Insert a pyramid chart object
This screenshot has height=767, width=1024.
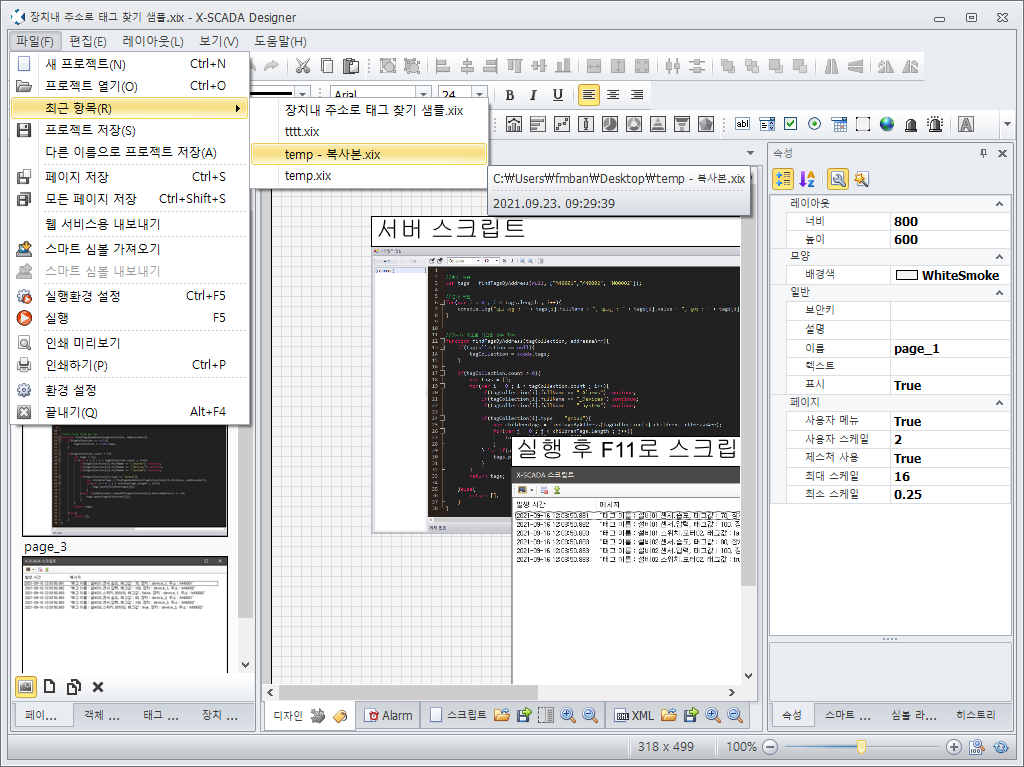pyautogui.click(x=658, y=124)
